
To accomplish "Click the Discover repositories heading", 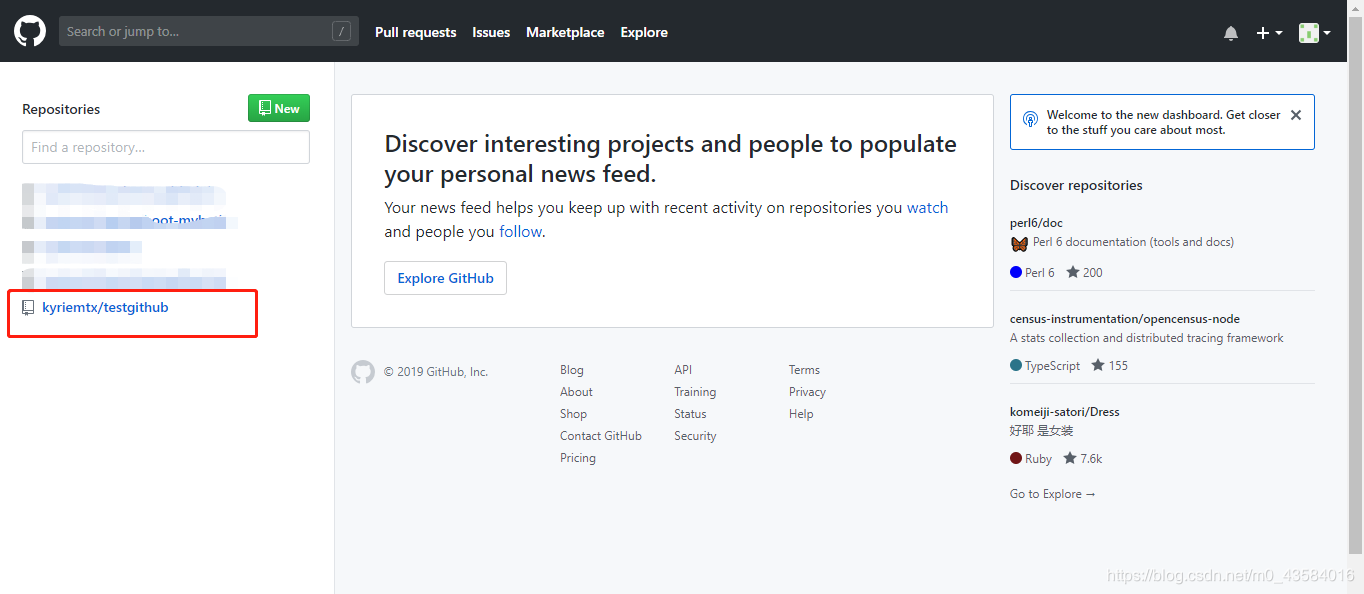I will click(1076, 185).
